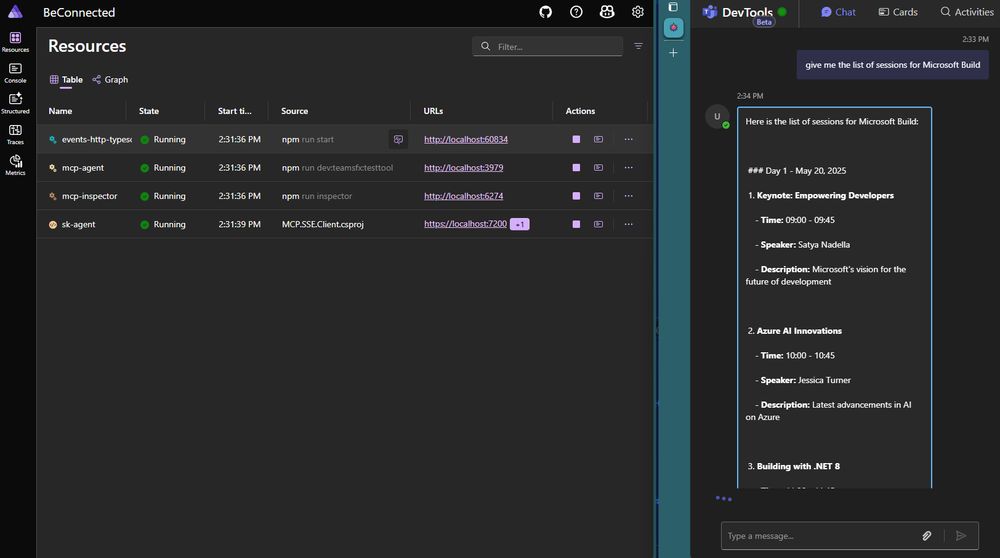This screenshot has width=1000, height=558.
Task: View console logs for events-http-typesc
Action: click(x=598, y=139)
